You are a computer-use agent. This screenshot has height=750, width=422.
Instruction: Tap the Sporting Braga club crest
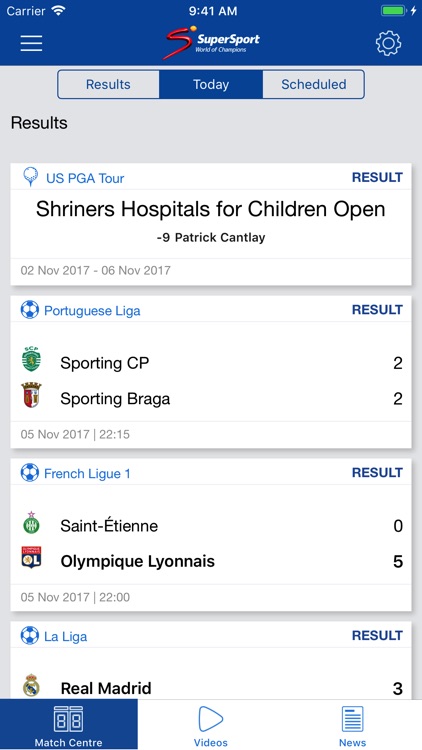pyautogui.click(x=32, y=395)
